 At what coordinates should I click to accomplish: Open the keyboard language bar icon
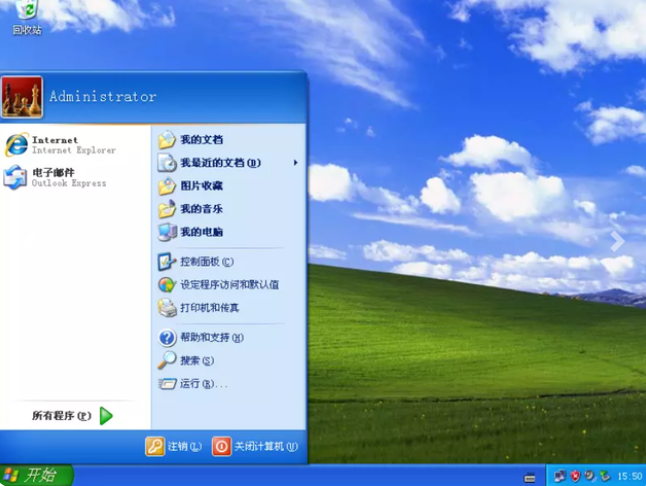530,476
